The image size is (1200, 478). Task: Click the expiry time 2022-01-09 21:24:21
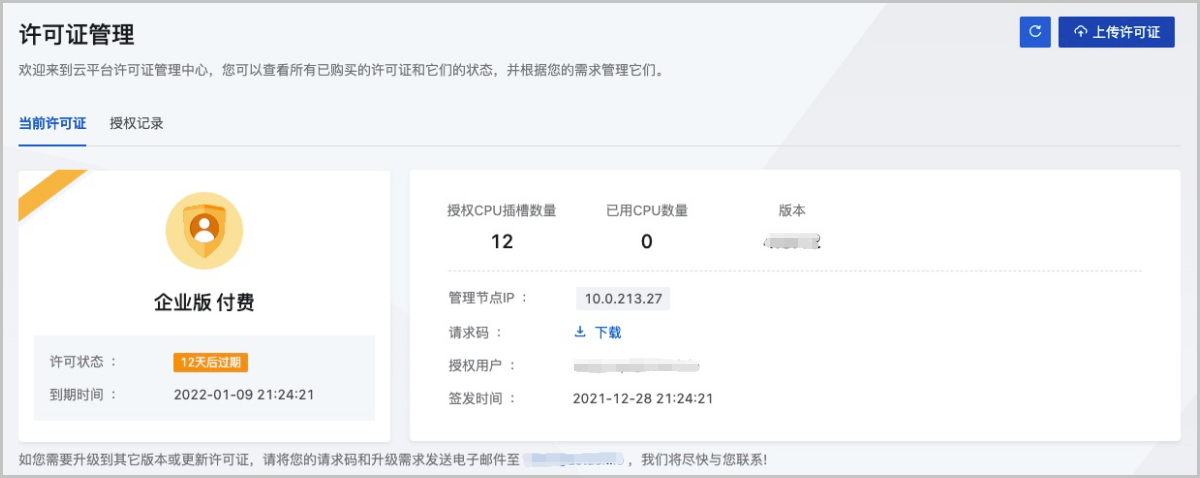coord(244,394)
